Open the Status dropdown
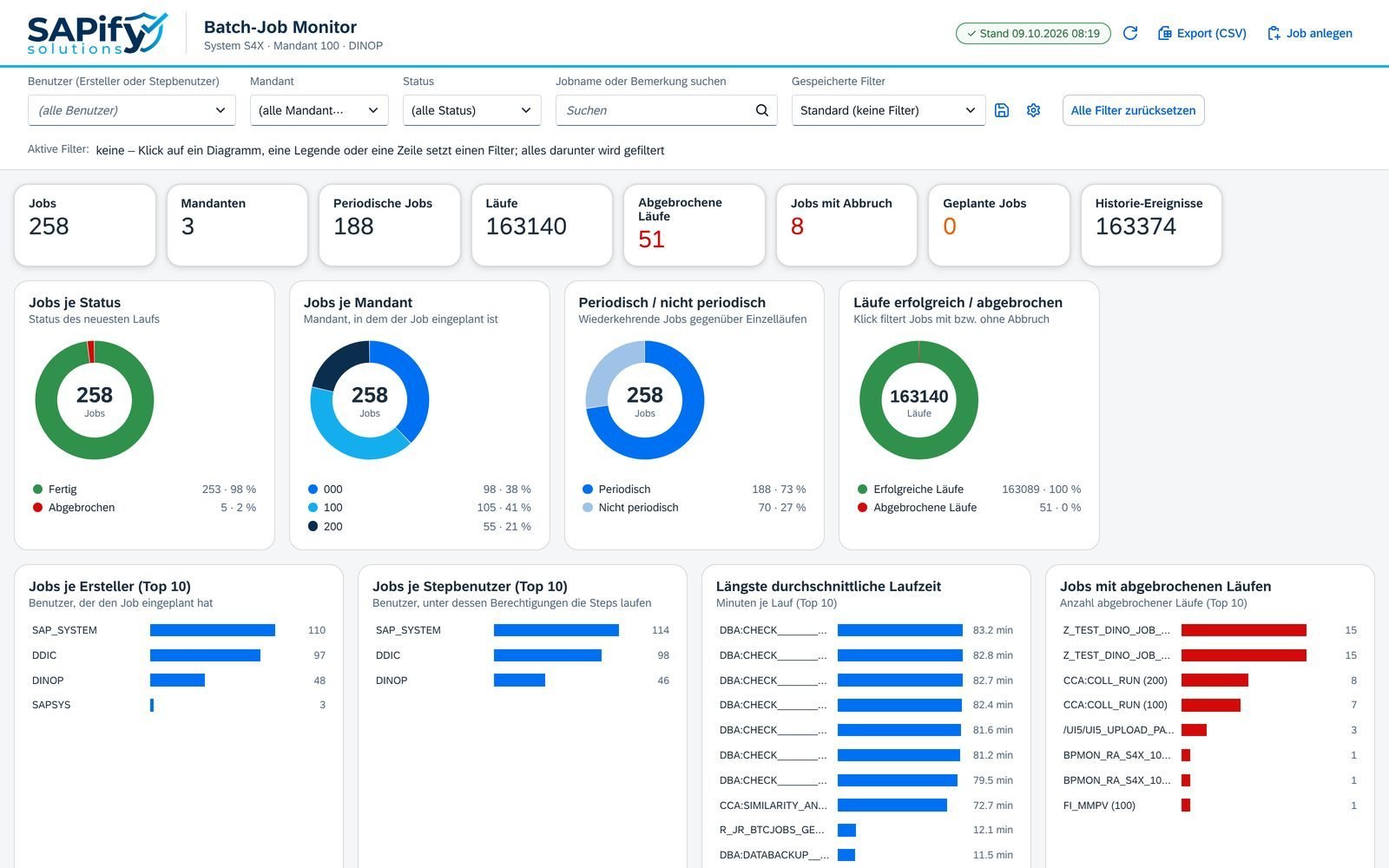The height and width of the screenshot is (868, 1389). [471, 110]
